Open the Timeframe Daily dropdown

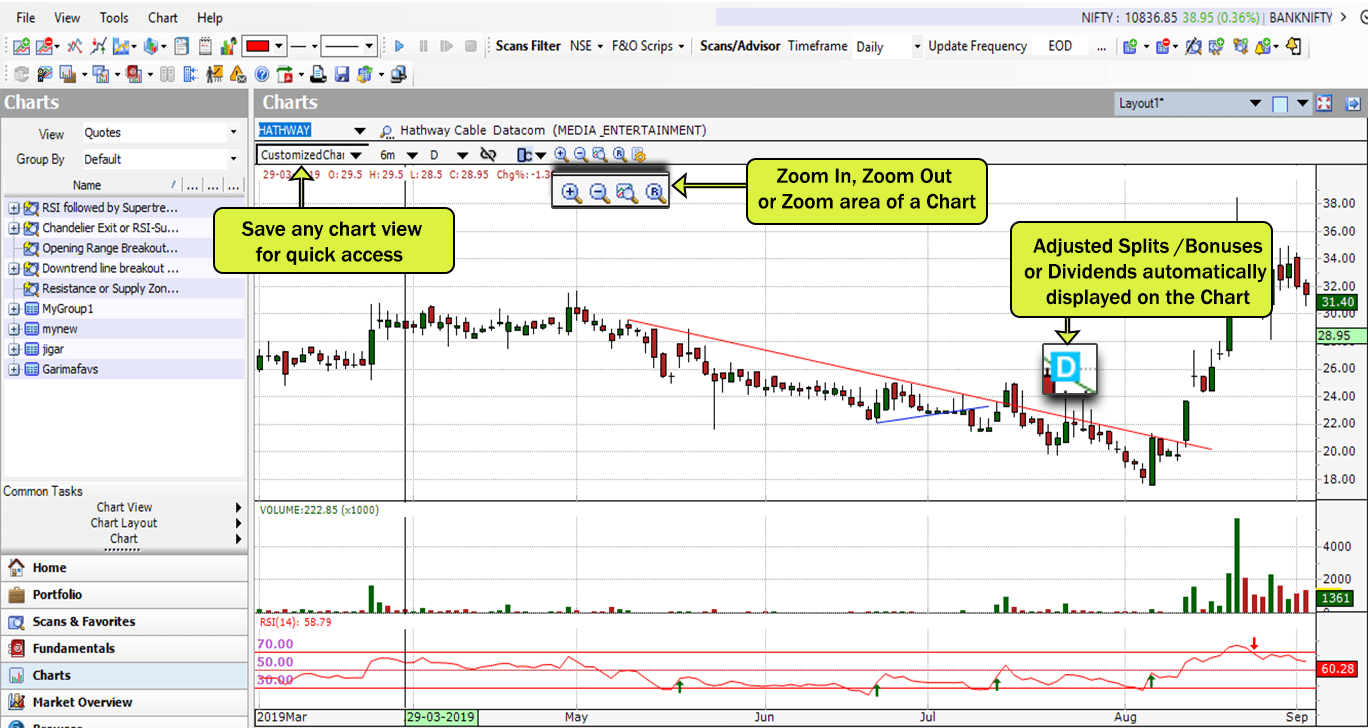916,46
